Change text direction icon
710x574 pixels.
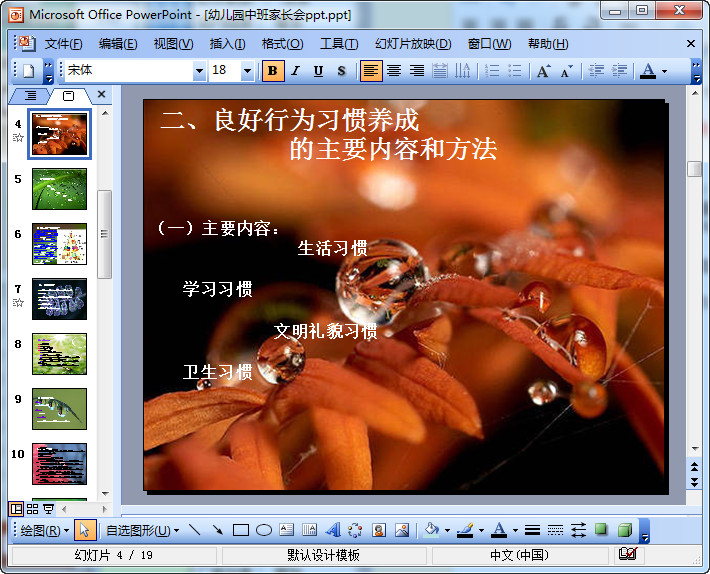[462, 71]
